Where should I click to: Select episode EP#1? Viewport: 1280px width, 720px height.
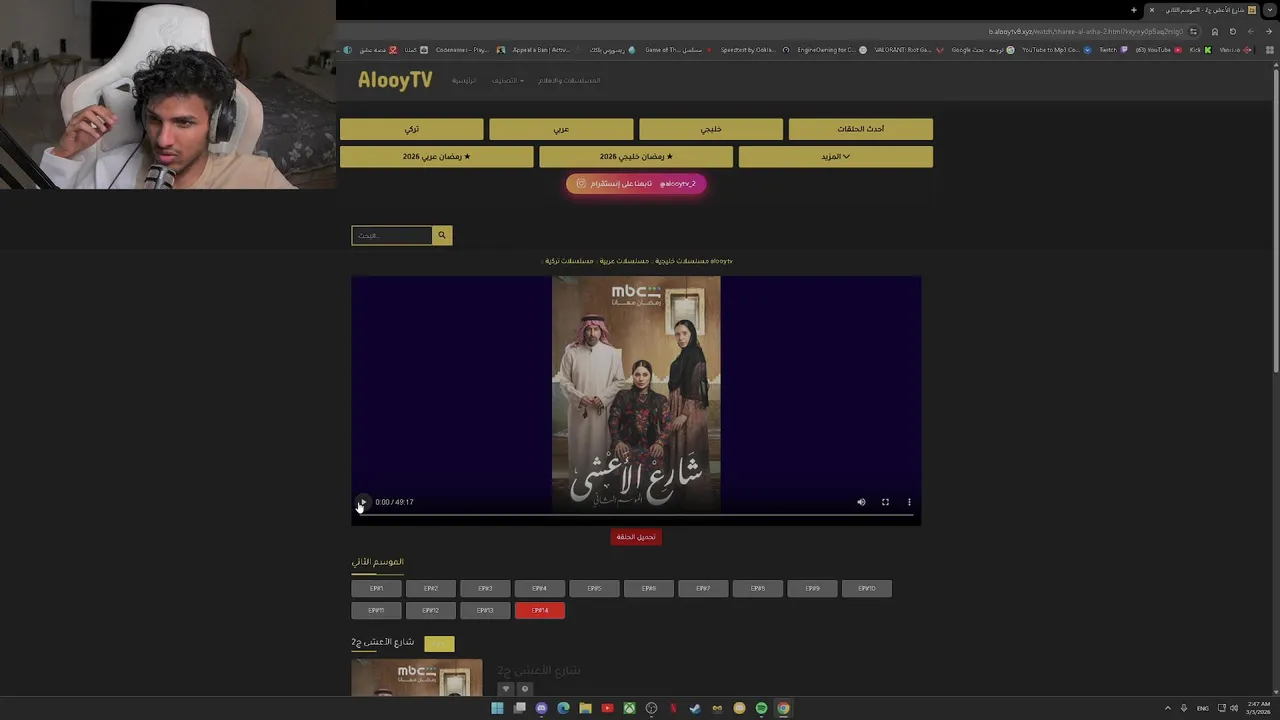pyautogui.click(x=376, y=588)
